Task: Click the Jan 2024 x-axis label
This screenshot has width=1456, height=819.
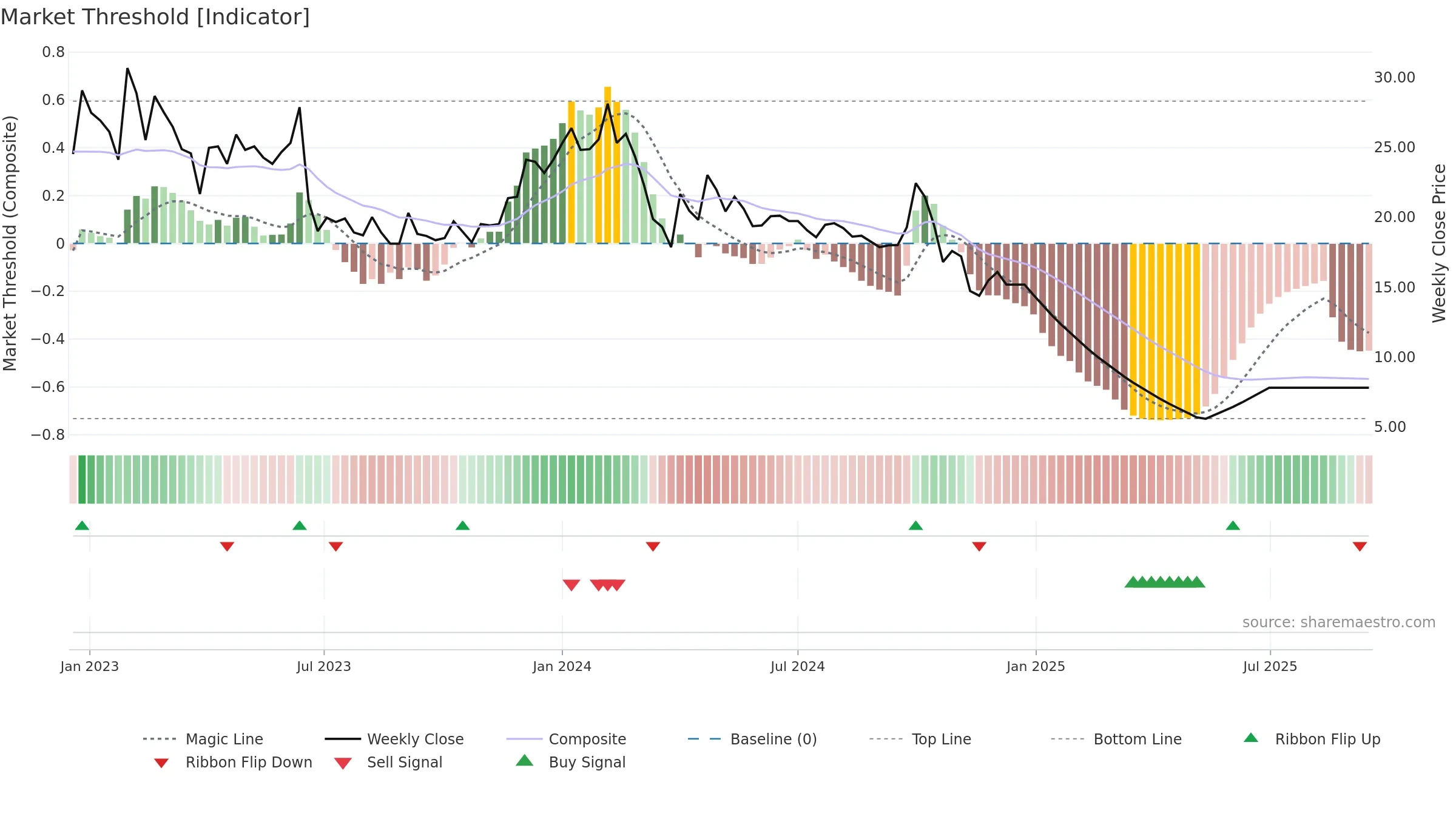Action: (x=562, y=666)
